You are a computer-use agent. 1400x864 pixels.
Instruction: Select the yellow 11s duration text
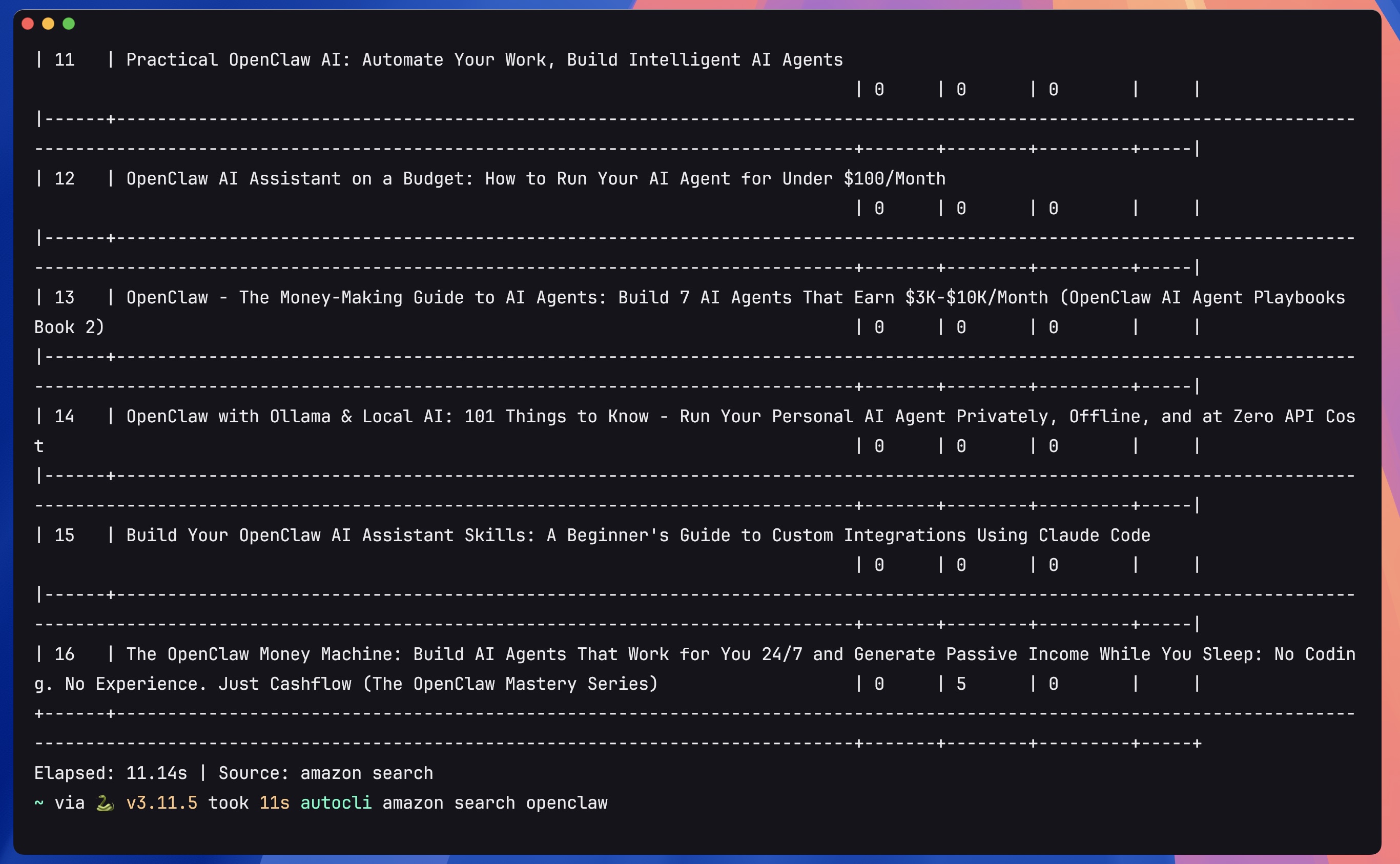tap(273, 803)
